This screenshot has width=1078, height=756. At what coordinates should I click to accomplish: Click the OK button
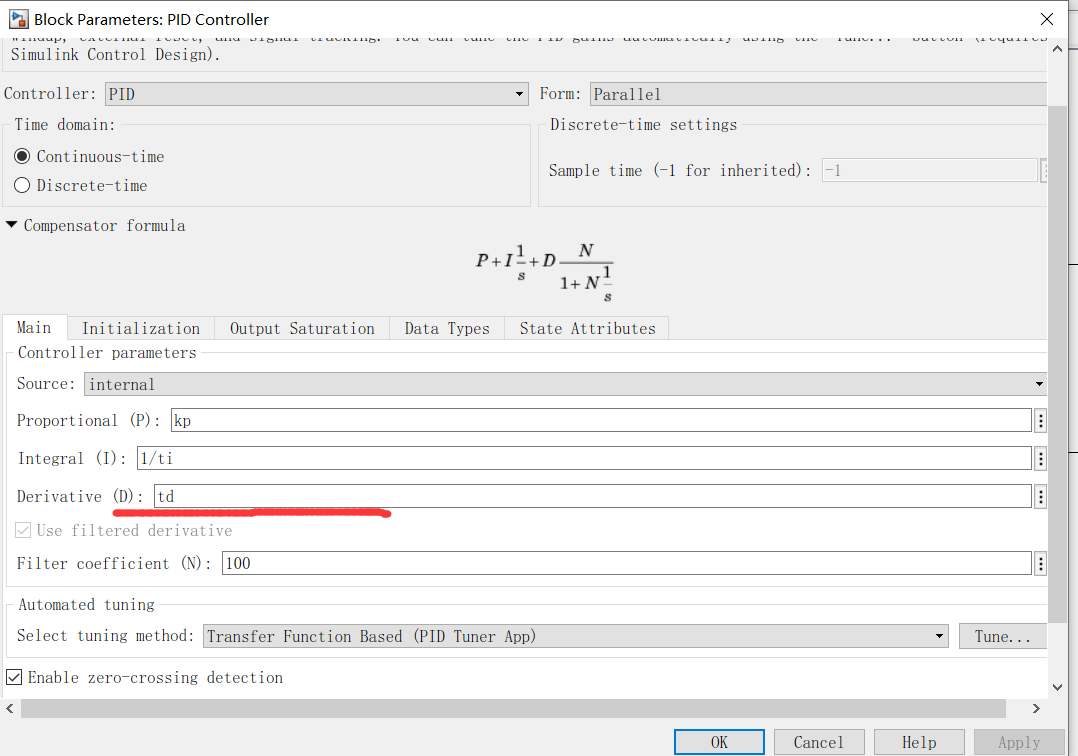coord(719,742)
